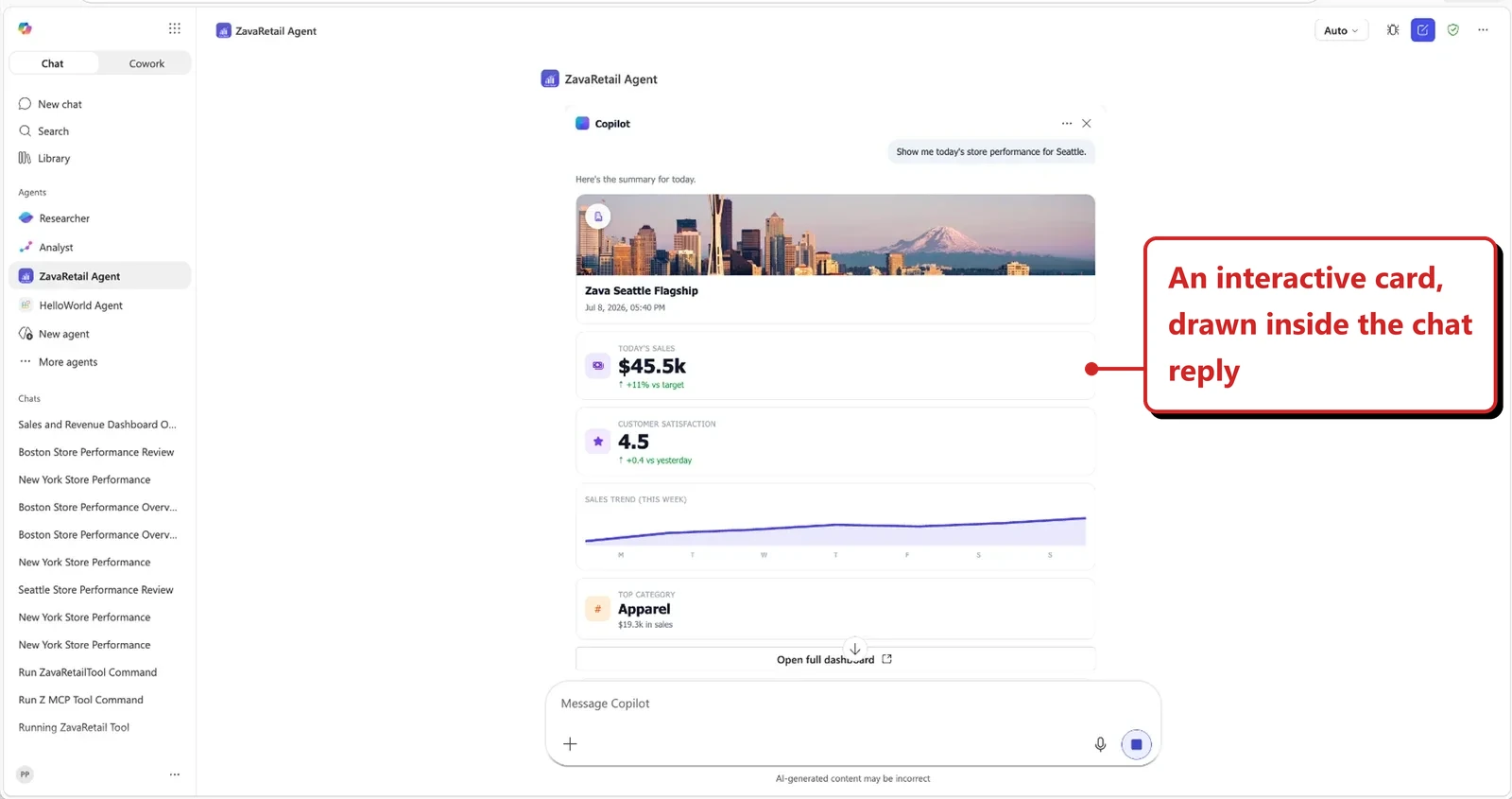Click the PP profile avatar
1512x799 pixels.
click(x=26, y=774)
